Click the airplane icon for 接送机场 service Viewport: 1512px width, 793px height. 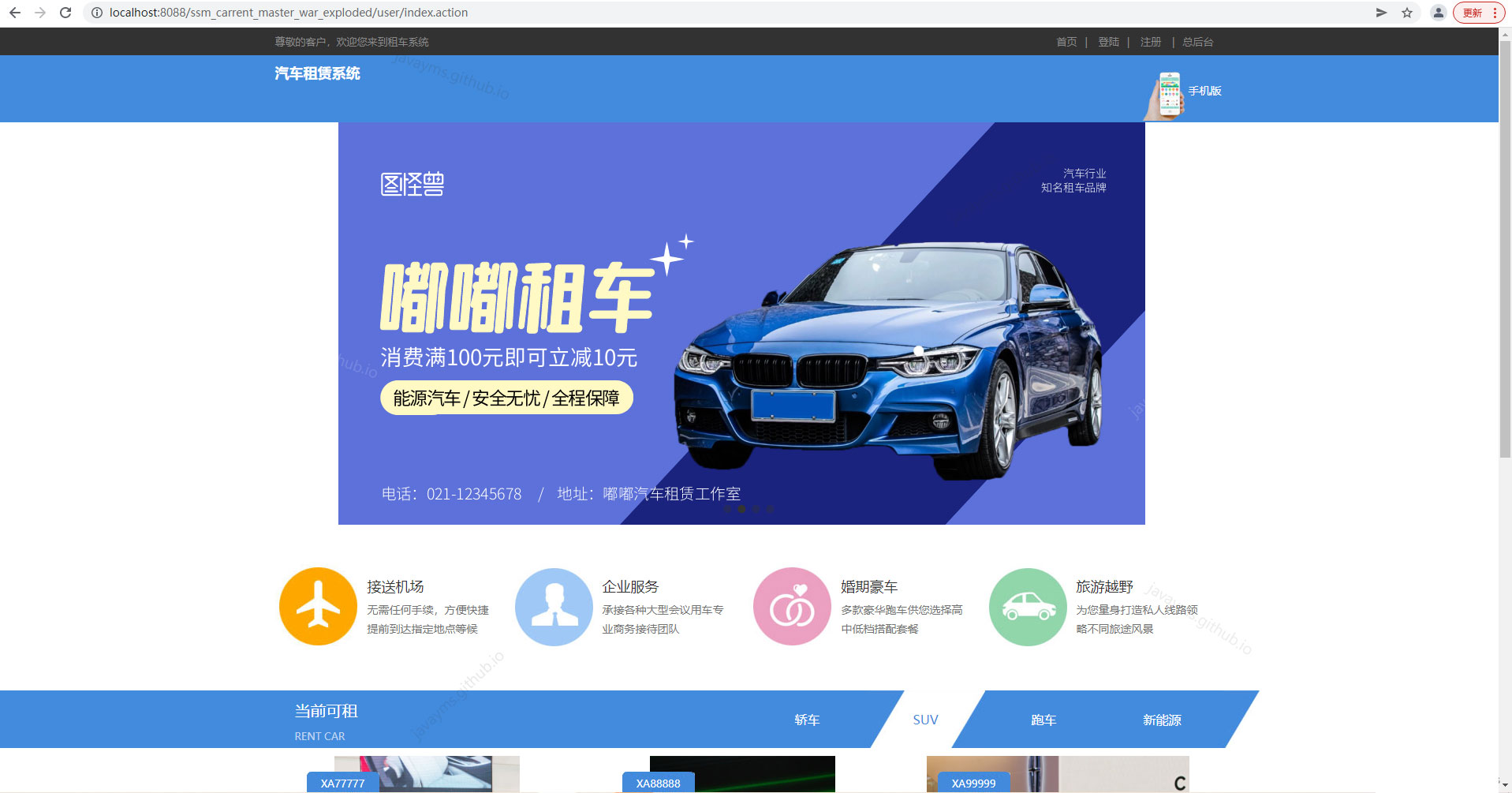(x=318, y=606)
